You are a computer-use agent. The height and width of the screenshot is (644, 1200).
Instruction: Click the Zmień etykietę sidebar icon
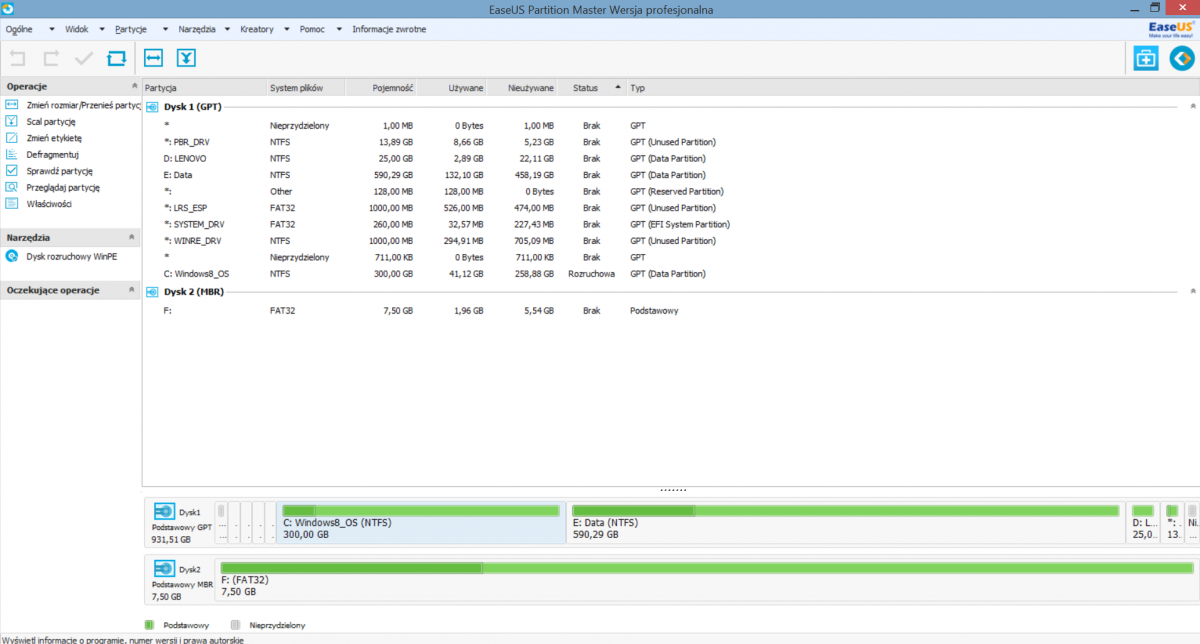click(x=12, y=138)
